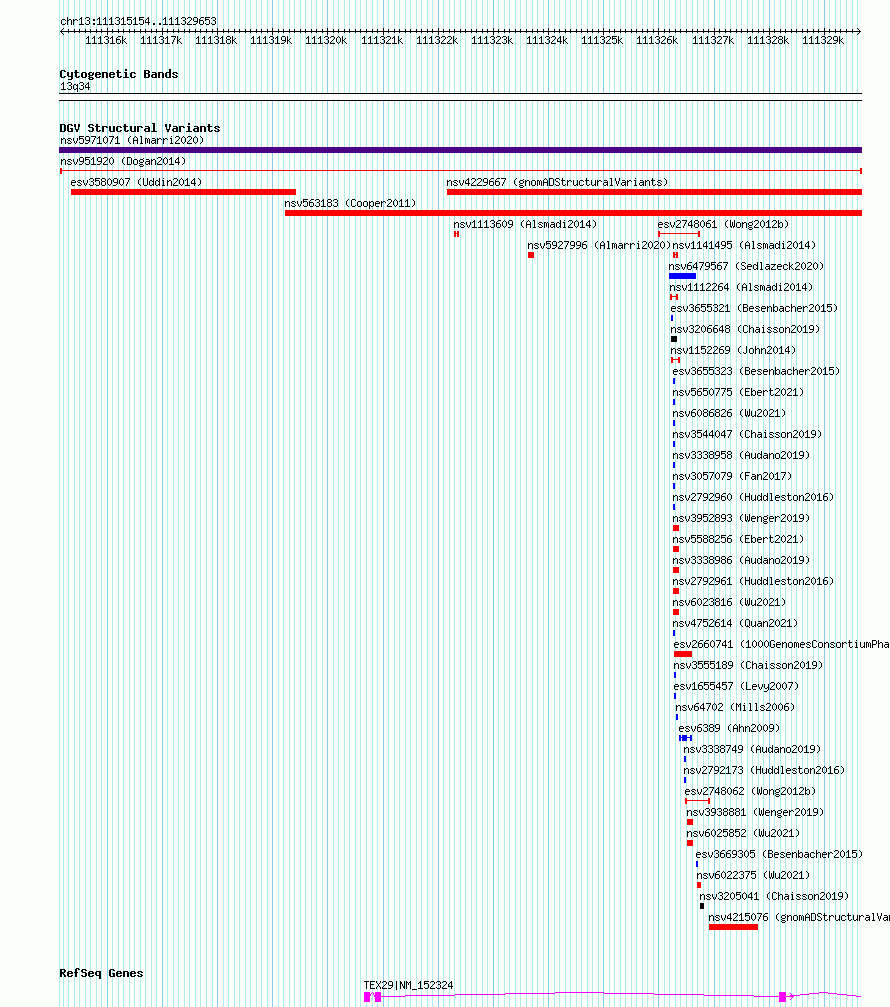The height and width of the screenshot is (1007, 890).
Task: Open esv2660741 1000GenomesConsortium label
Action: 781,644
